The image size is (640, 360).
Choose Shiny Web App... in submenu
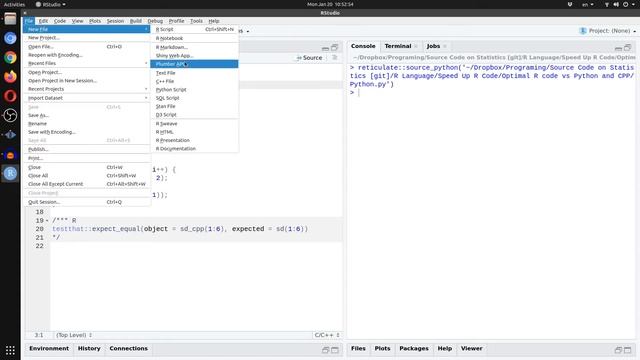(194, 56)
